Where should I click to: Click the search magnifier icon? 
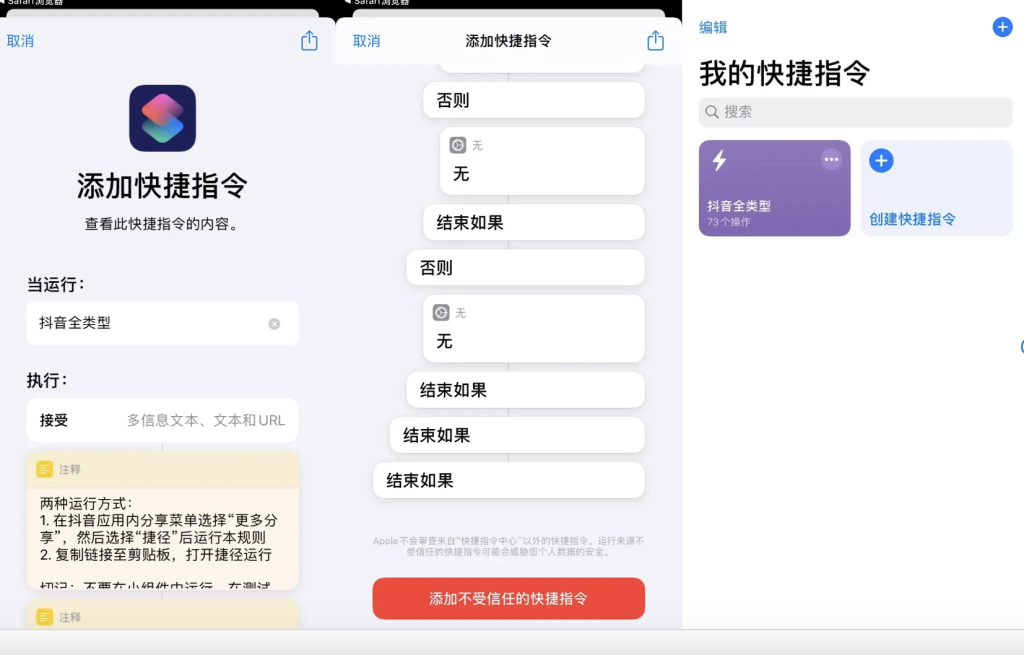coord(712,112)
